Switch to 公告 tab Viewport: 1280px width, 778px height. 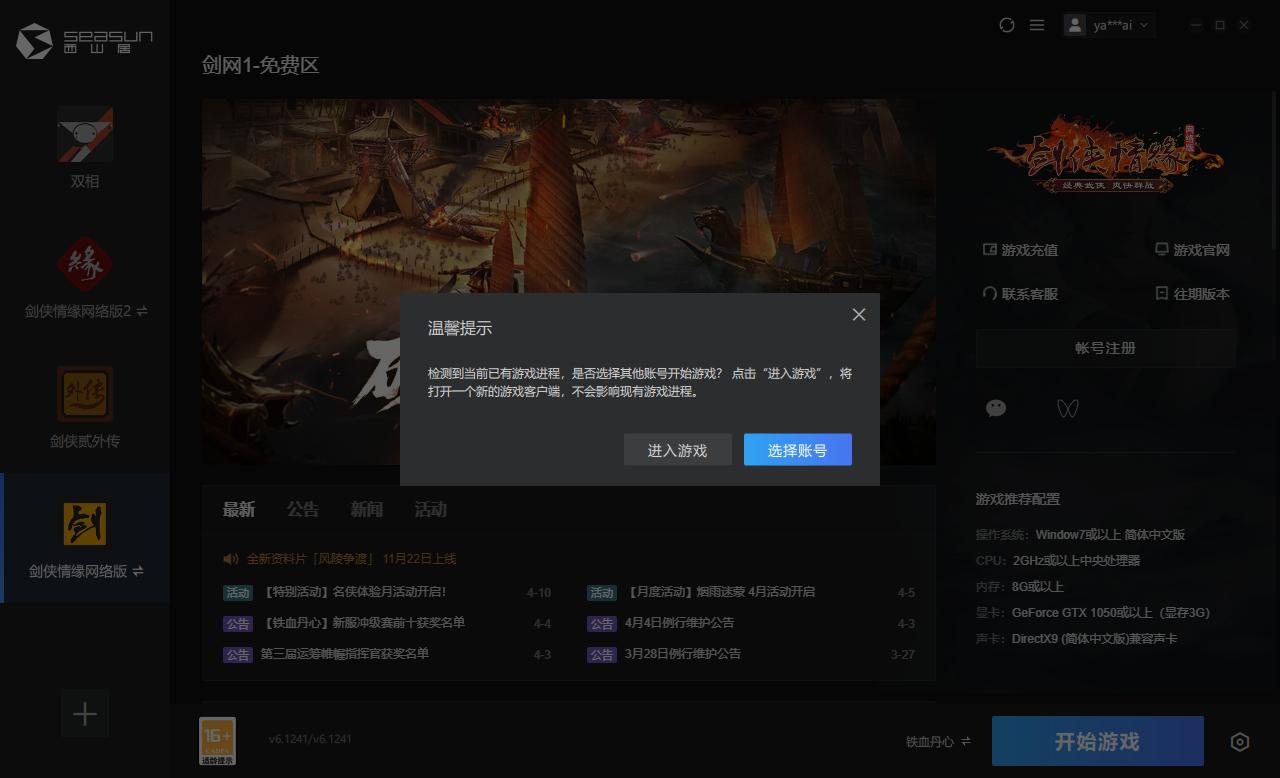click(303, 510)
